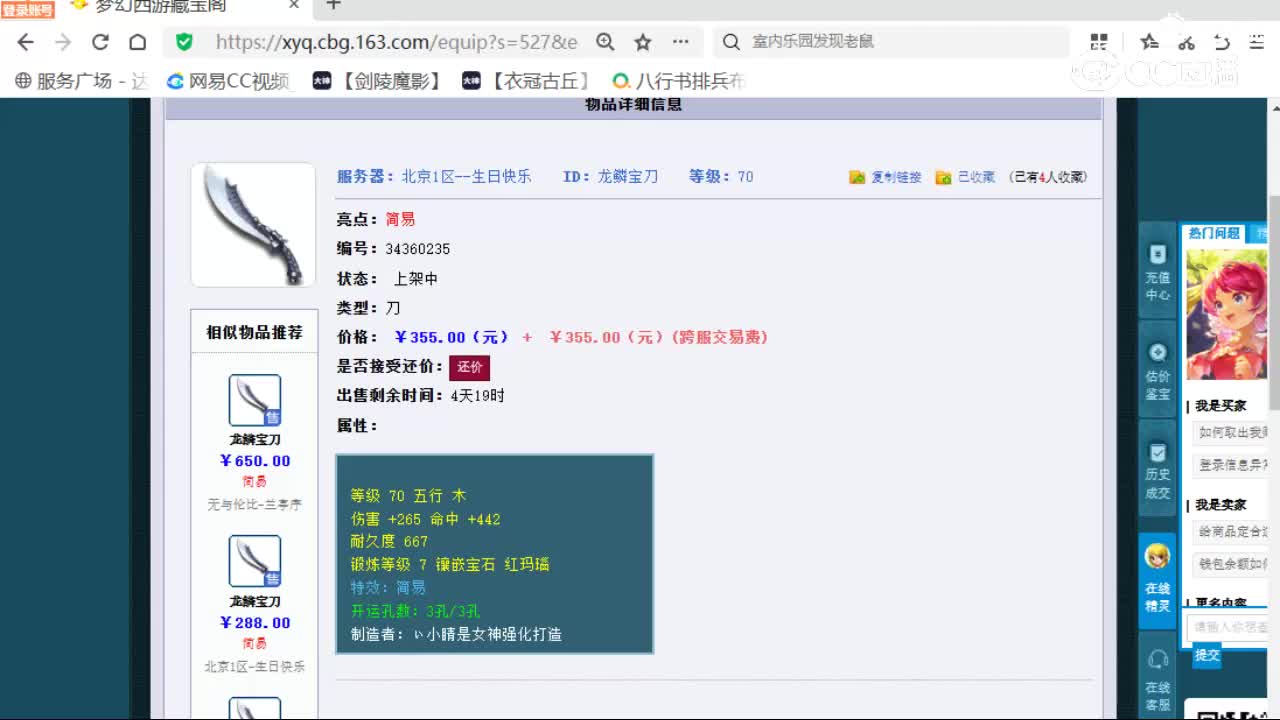Select the ¥288.00 price text

[x=255, y=623]
